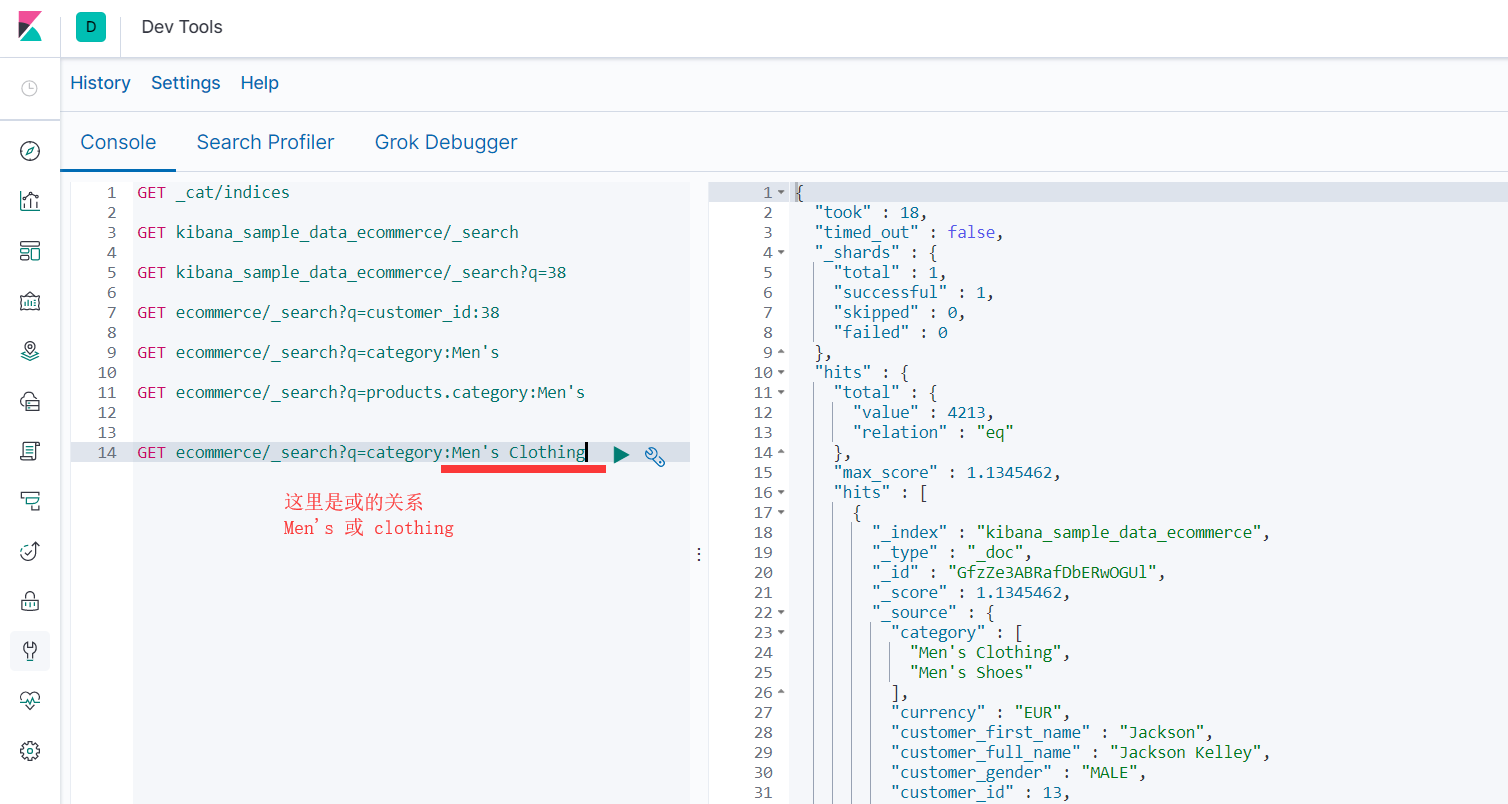Click the "relation" : "eq" output line
This screenshot has height=804, width=1508.
pyautogui.click(x=933, y=432)
